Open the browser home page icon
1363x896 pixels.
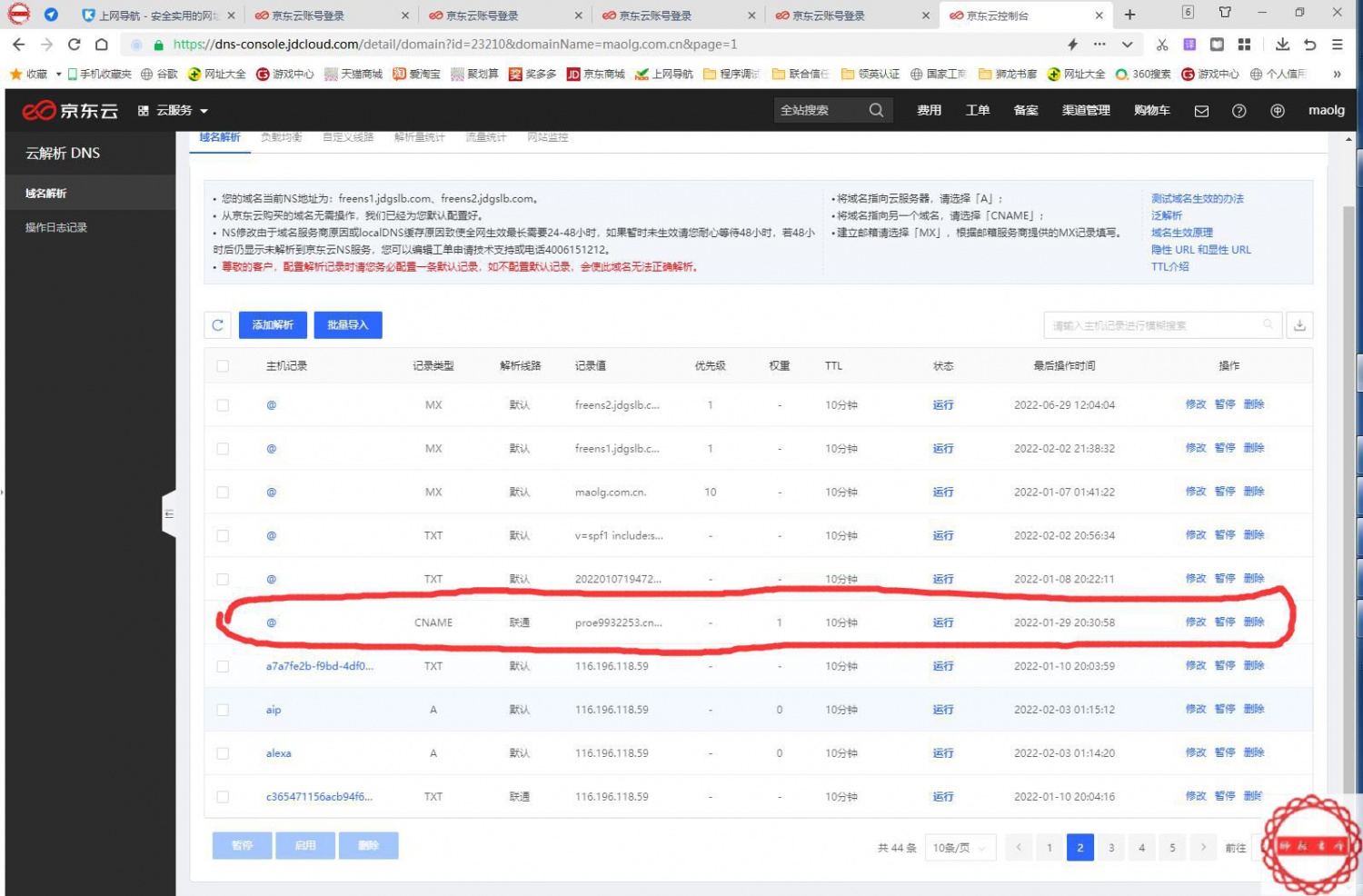pos(102,45)
